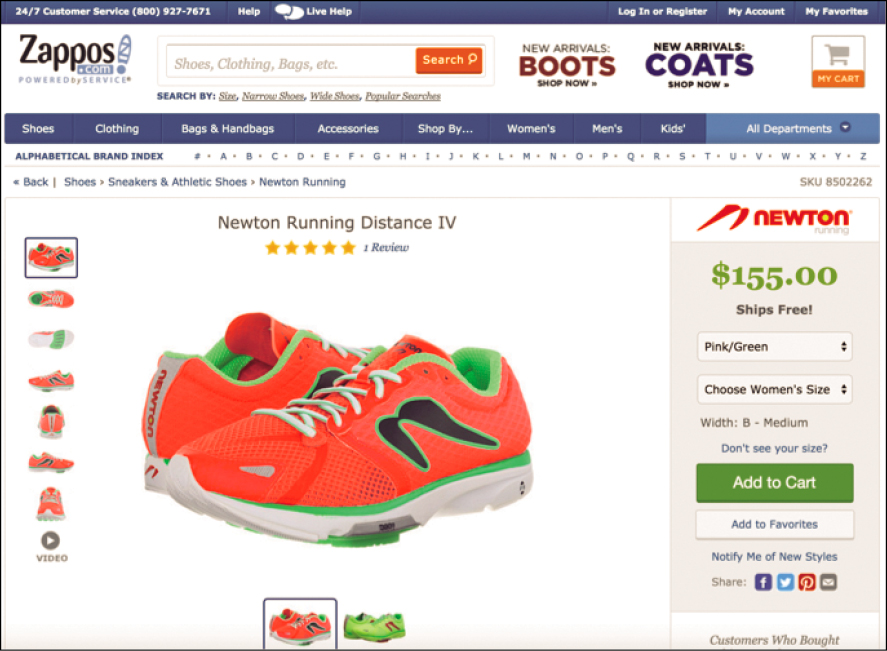Click the Wide Shoes search link
Image resolution: width=887 pixels, height=651 pixels.
pos(335,96)
